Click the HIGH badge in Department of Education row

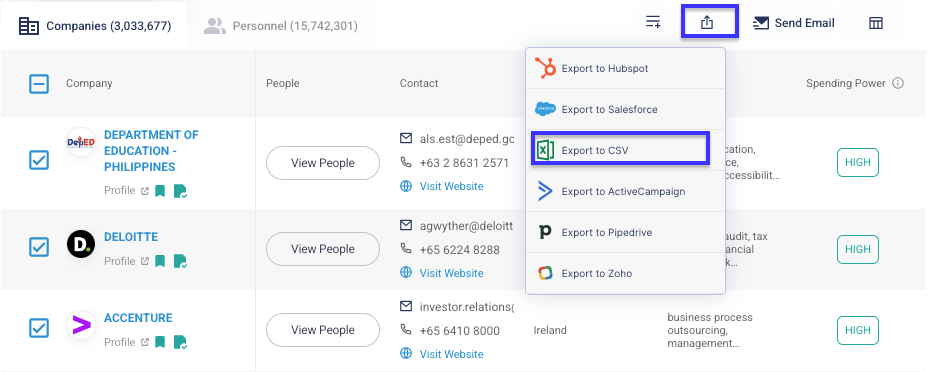858,163
